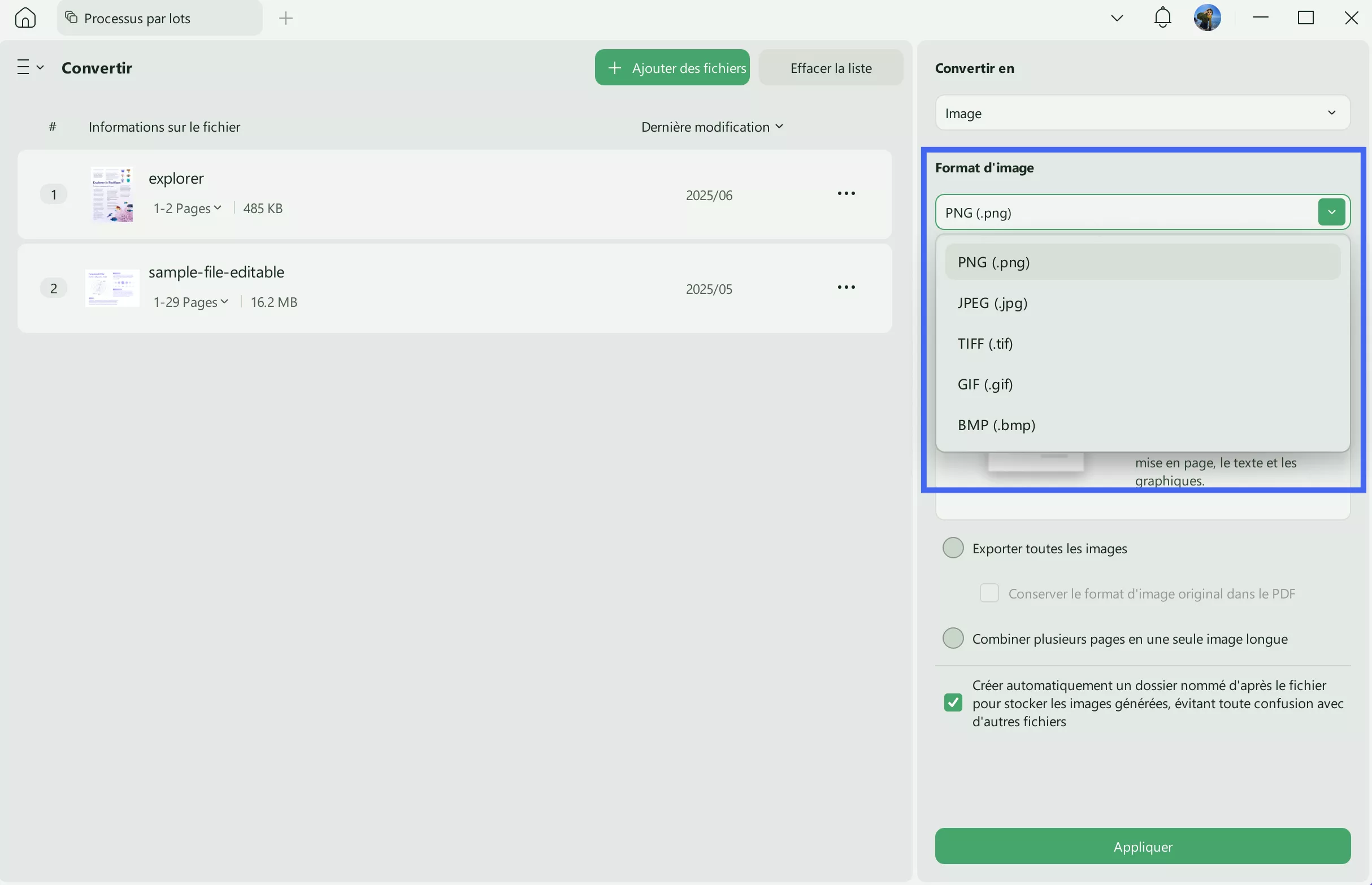Viewport: 1372px width, 885px height.
Task: Choose TIFF (.tif) from format list
Action: (985, 344)
